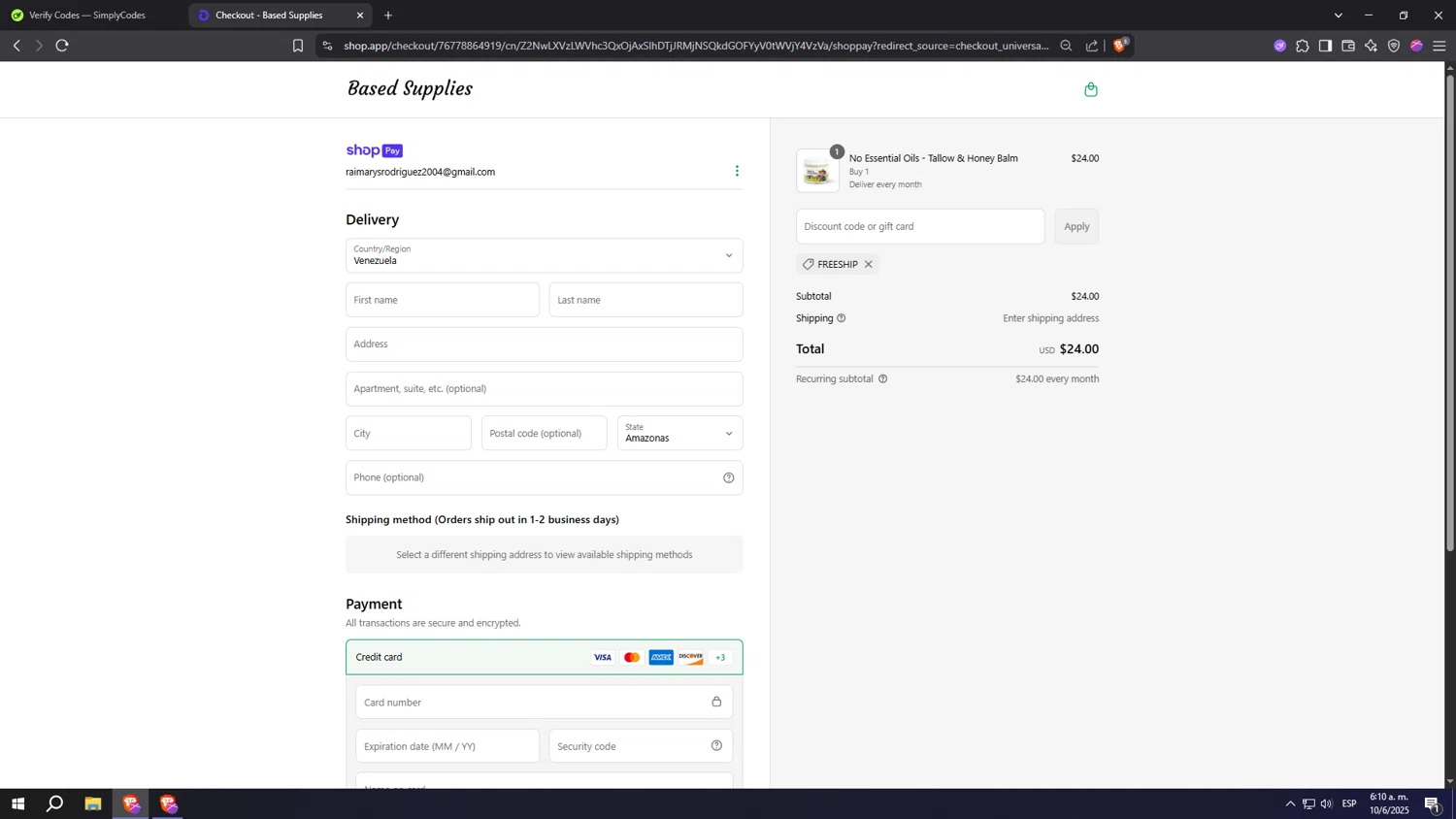
Task: Click the +3 more card brands badge
Action: click(720, 657)
